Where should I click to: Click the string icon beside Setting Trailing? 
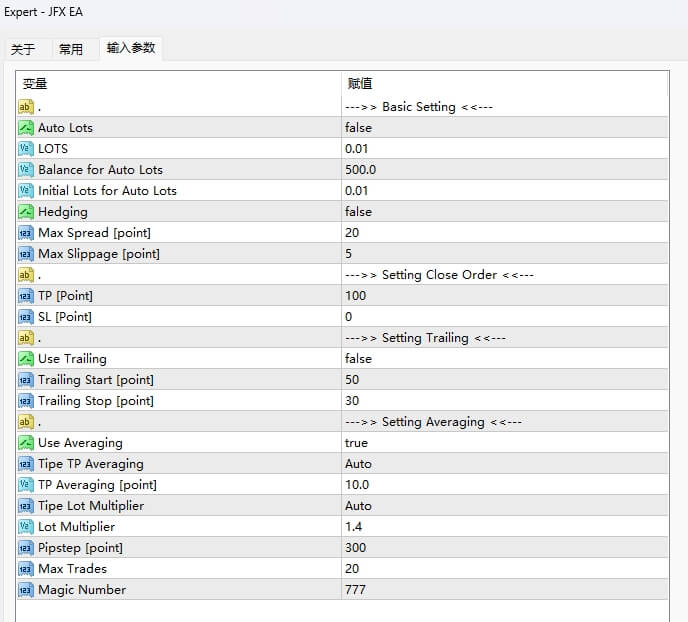click(x=26, y=338)
